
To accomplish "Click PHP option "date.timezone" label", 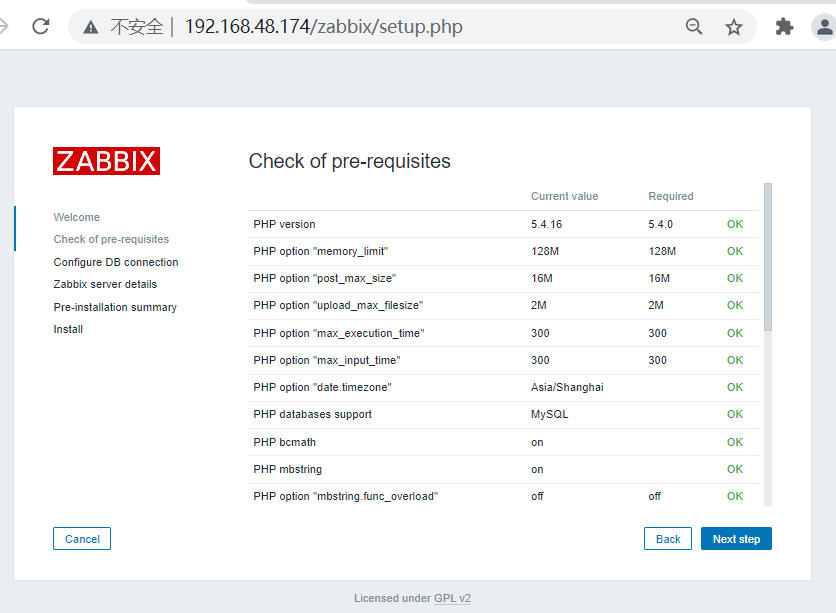I will tap(322, 388).
